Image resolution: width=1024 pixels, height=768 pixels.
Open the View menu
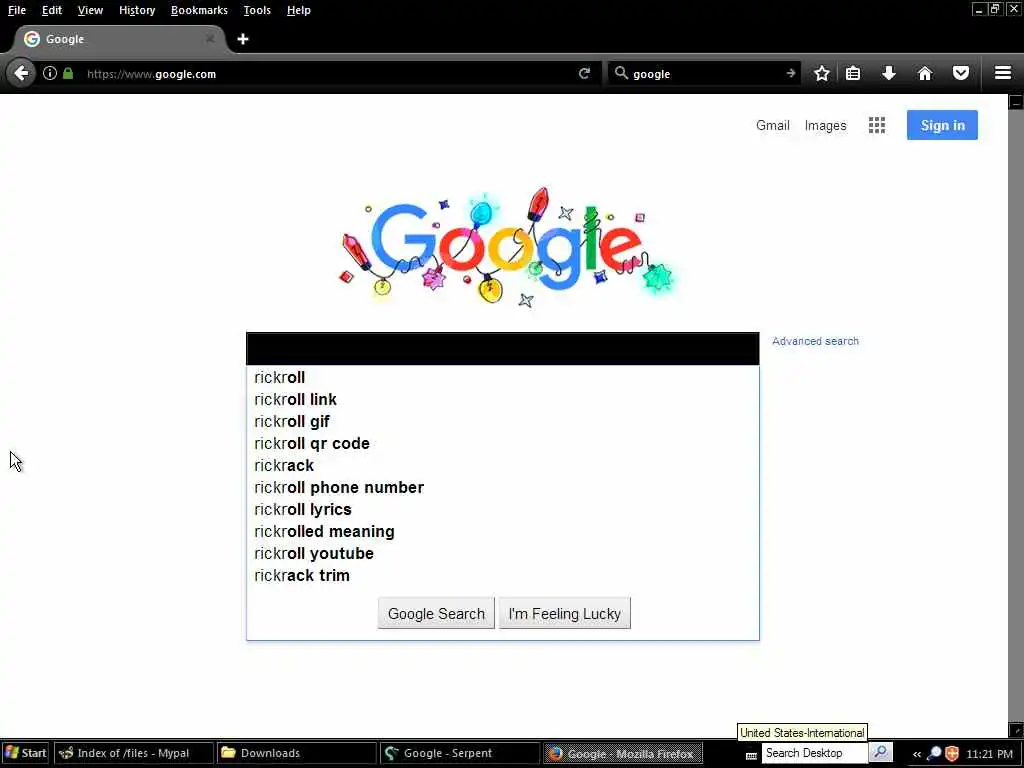click(x=90, y=10)
